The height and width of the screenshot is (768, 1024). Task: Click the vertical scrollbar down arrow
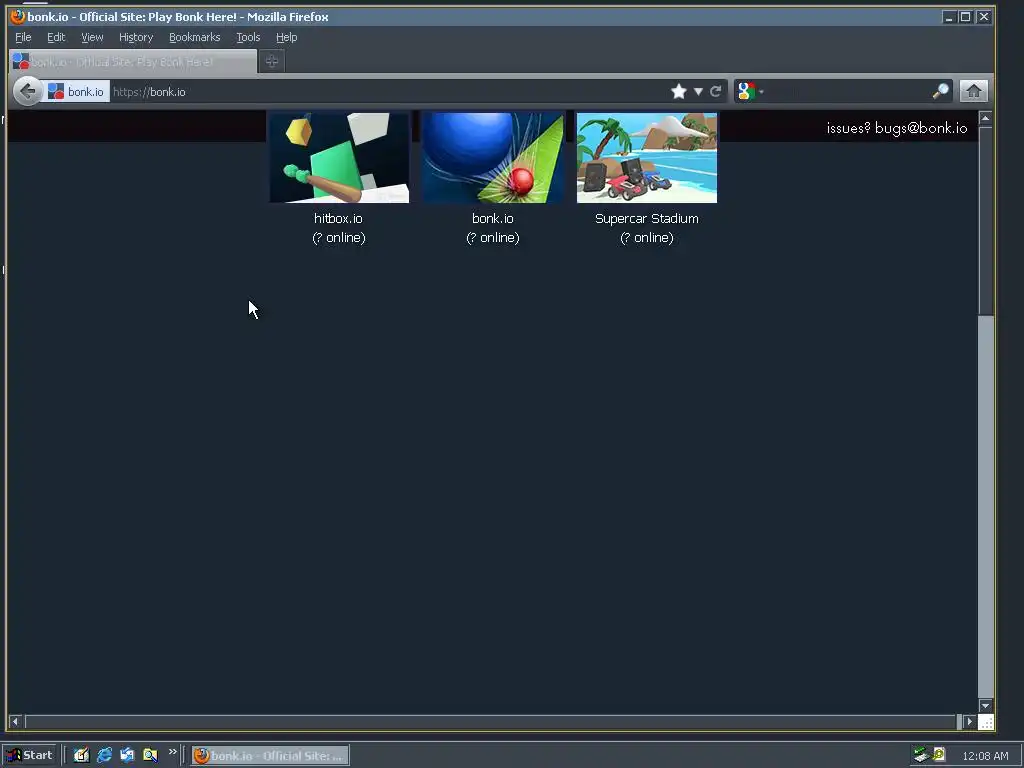pos(985,706)
